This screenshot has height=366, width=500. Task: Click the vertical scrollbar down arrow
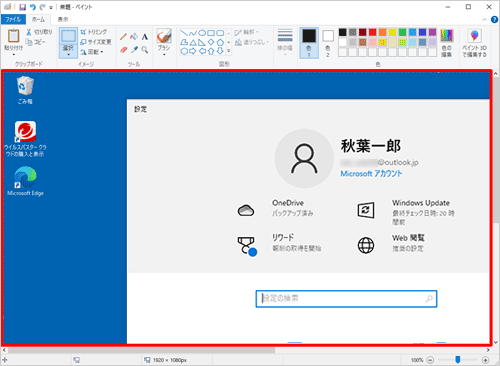point(496,342)
